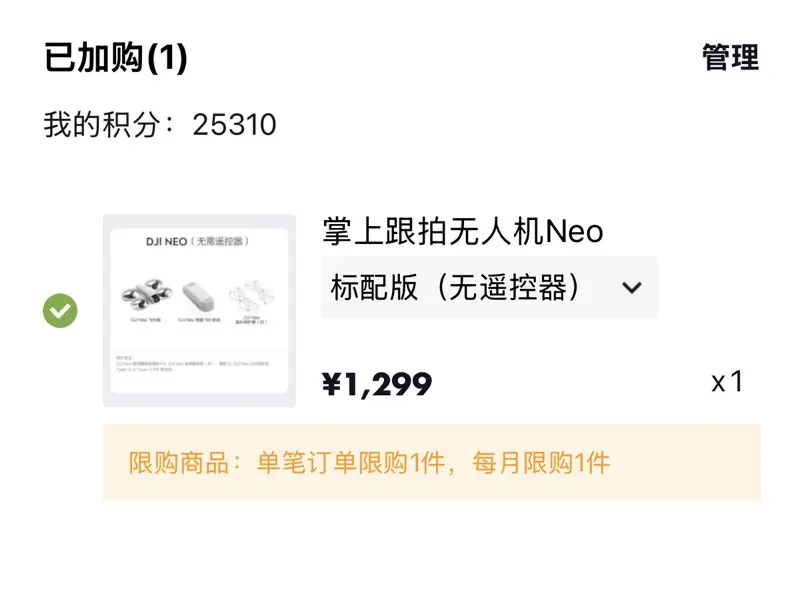Open the DJI NEO product thumbnail

point(199,310)
